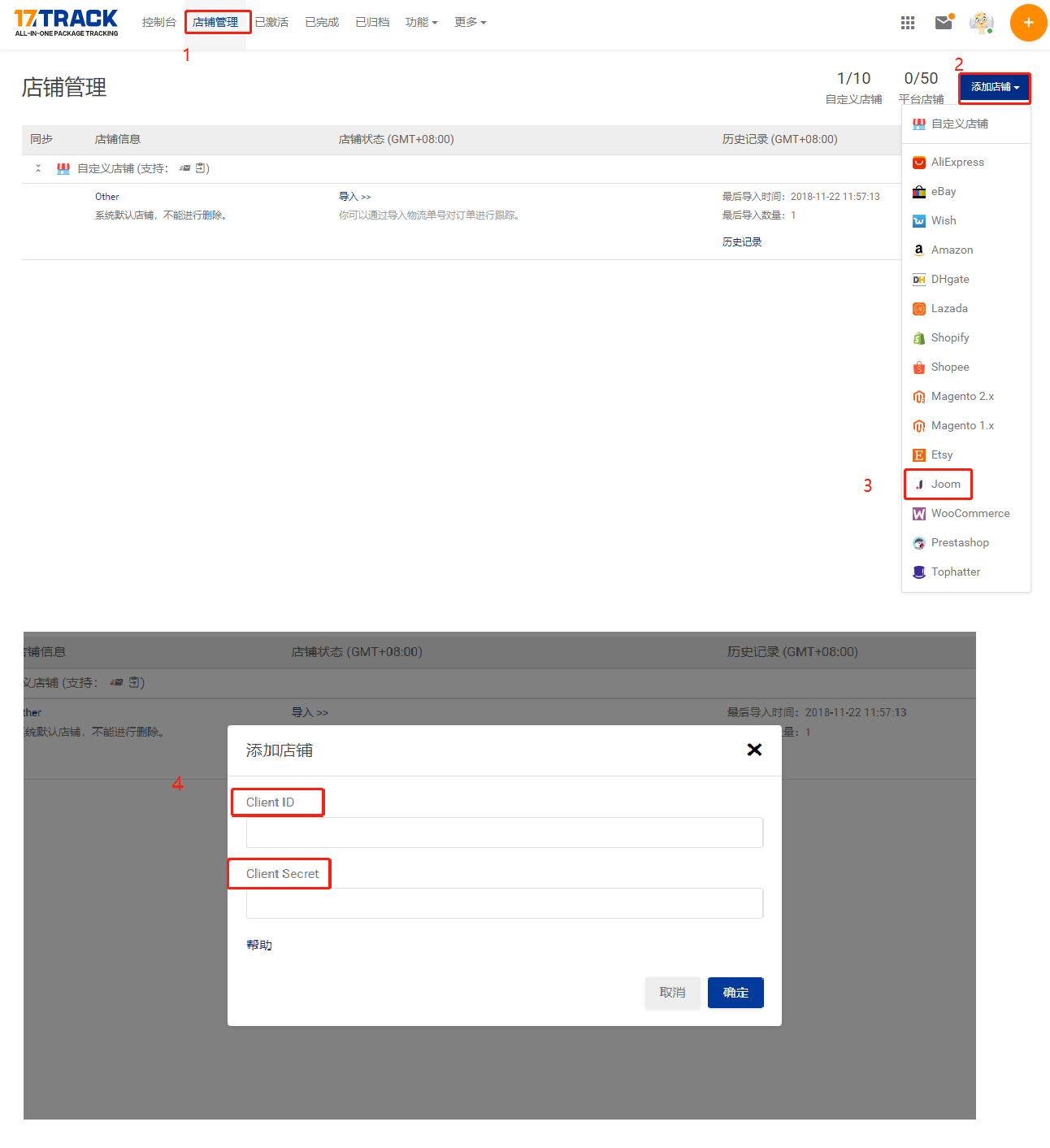This screenshot has height=1148, width=1050.
Task: Choose WooCommerce from store list
Action: point(966,514)
